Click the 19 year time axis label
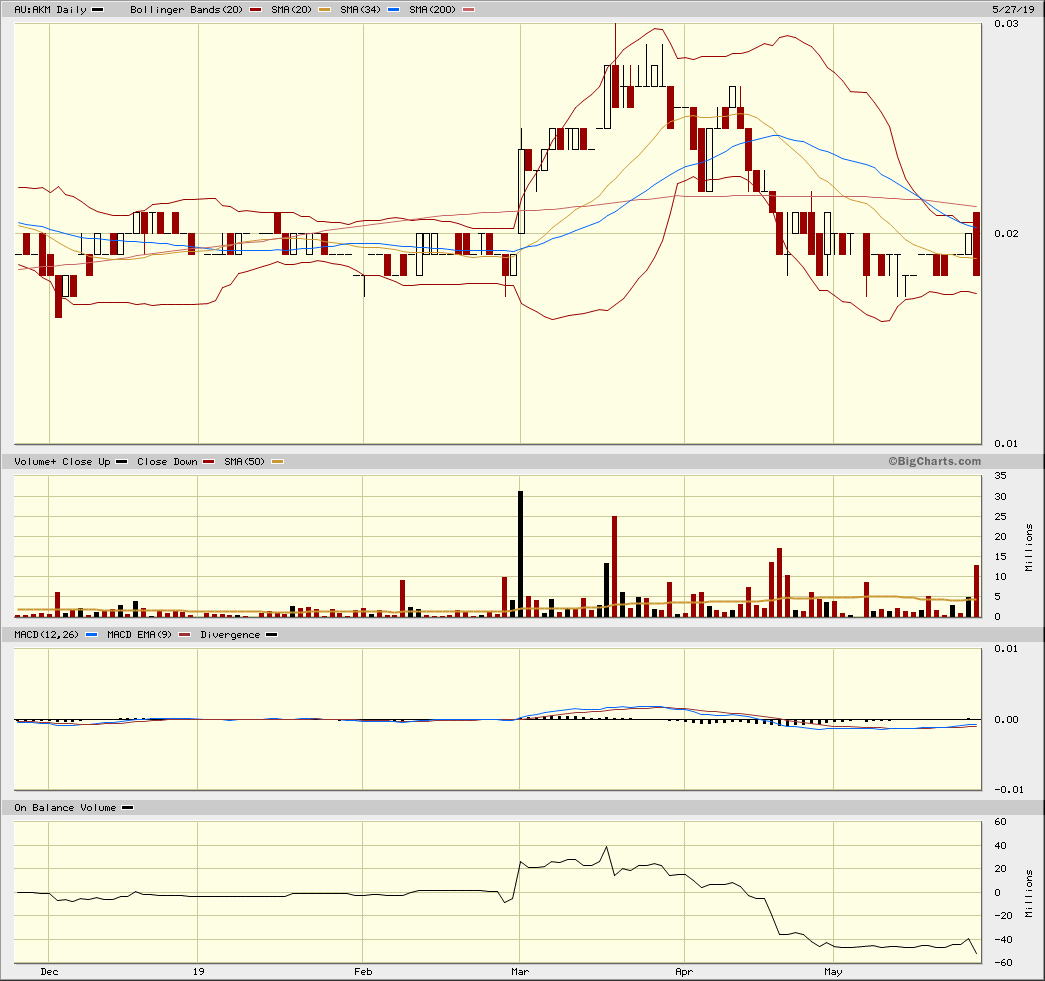This screenshot has width=1045, height=981. (199, 972)
